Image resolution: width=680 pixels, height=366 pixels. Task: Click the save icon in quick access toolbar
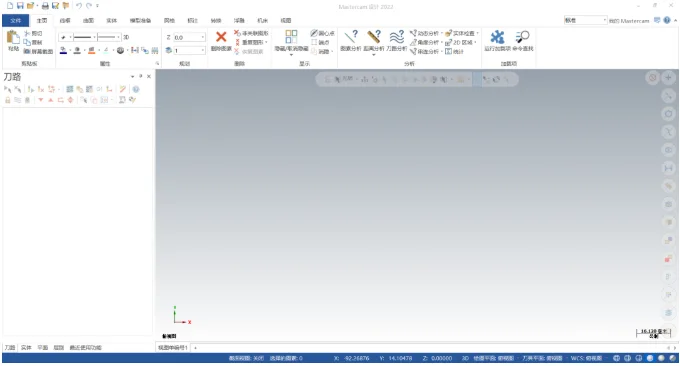point(20,6)
